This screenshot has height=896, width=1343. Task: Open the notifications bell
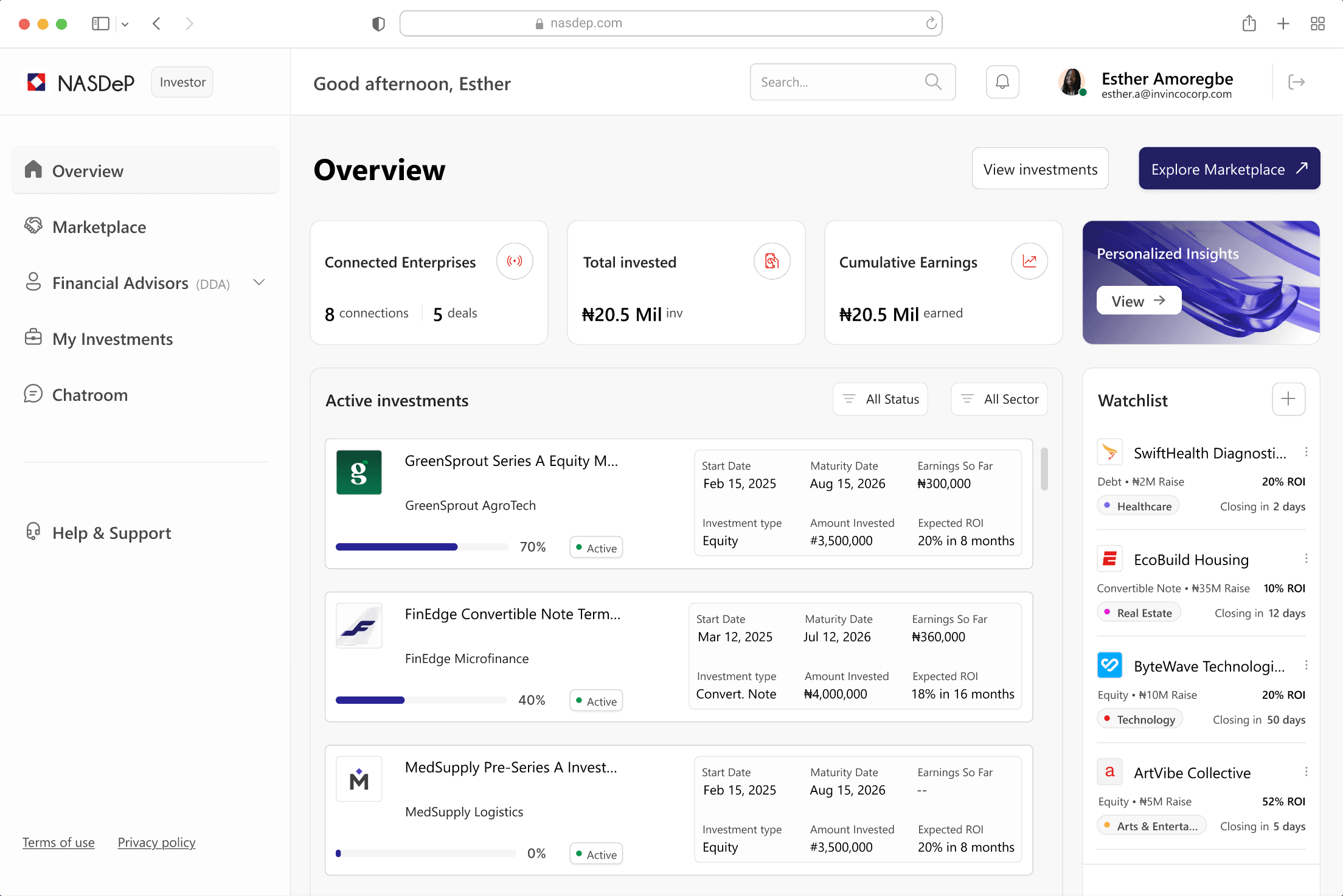[1002, 82]
